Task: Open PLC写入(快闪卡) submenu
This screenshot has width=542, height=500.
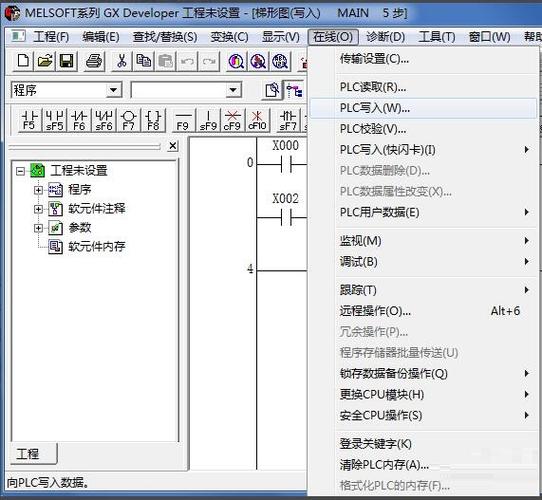Action: click(422, 150)
